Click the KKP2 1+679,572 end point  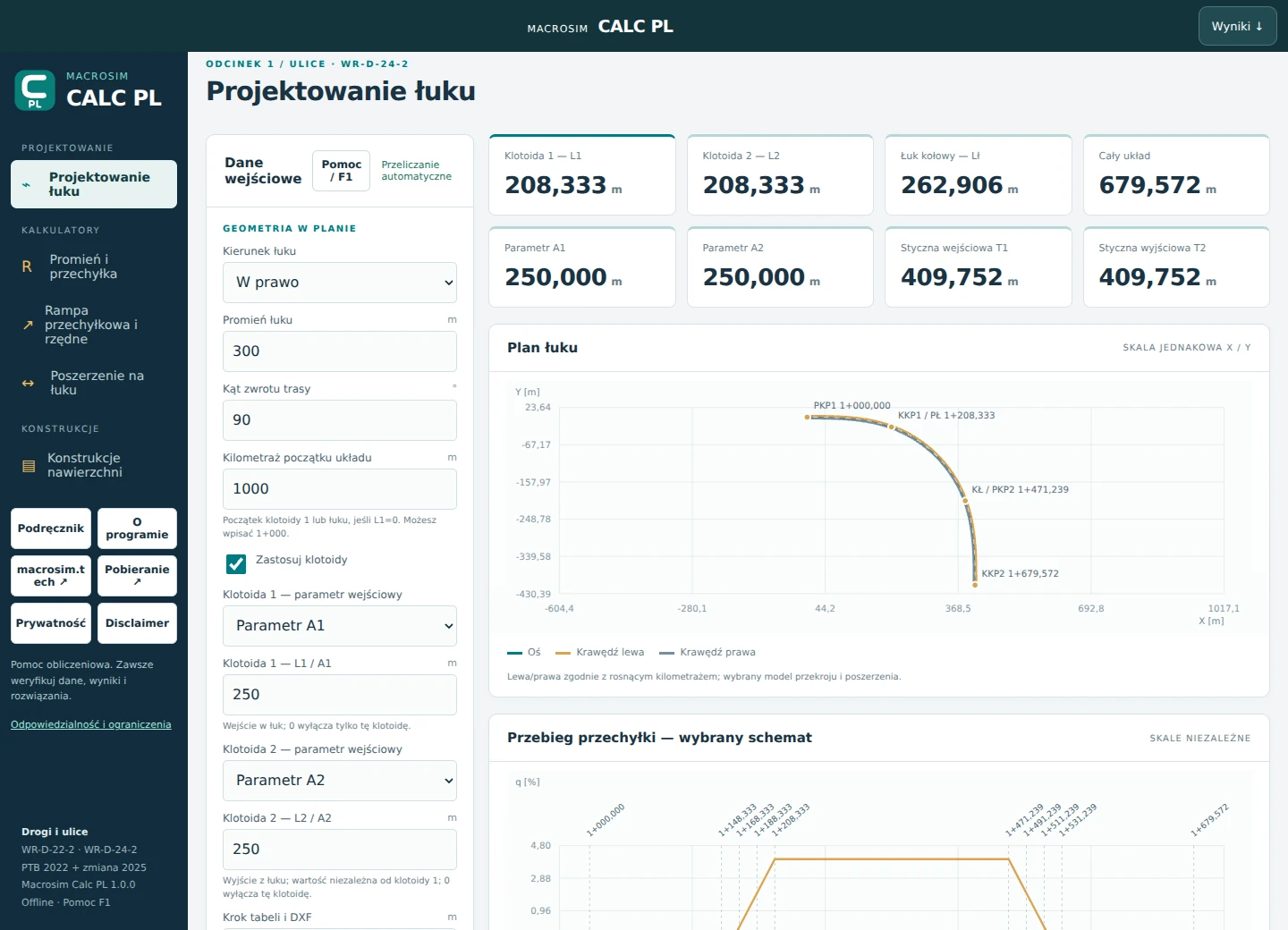point(975,585)
